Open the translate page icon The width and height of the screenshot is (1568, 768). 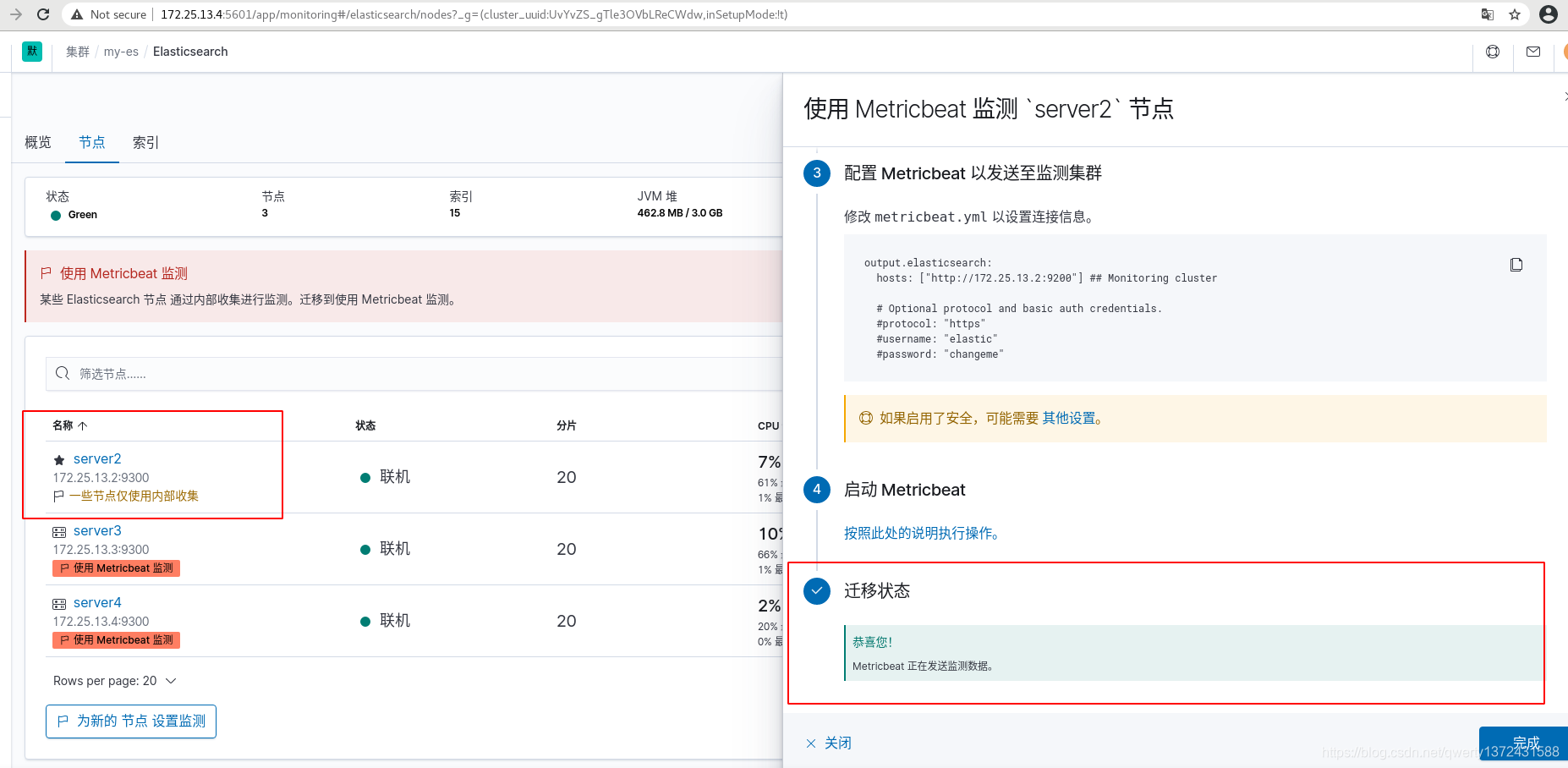(x=1488, y=14)
